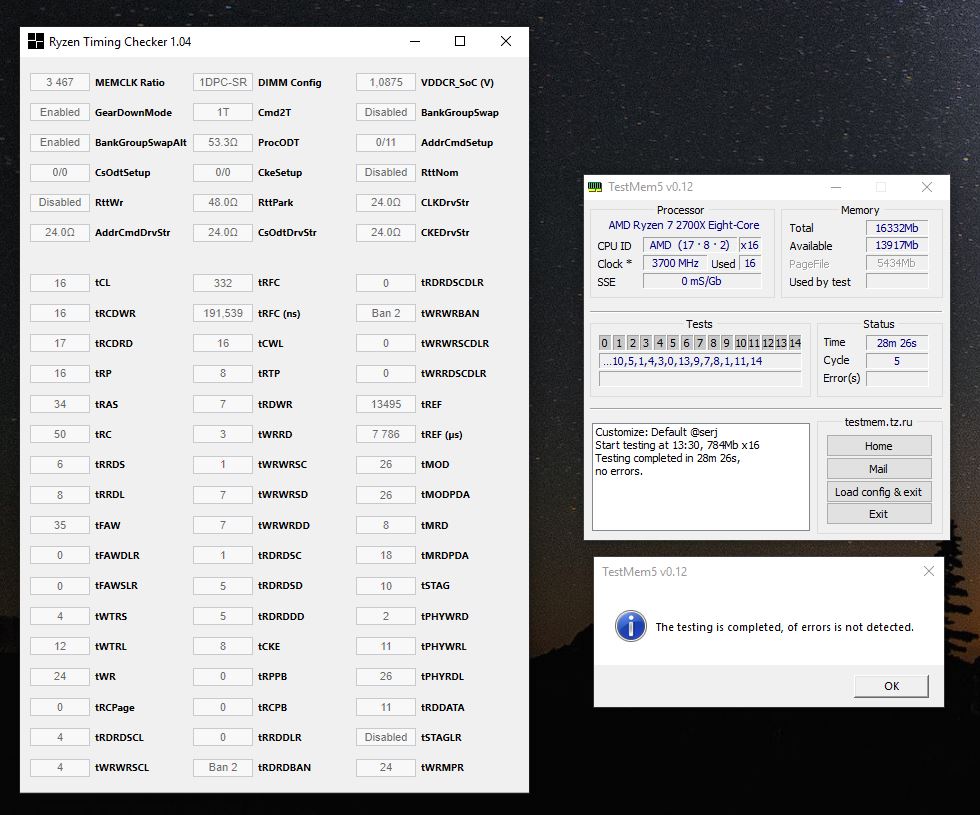Click Load config & exit button
The width and height of the screenshot is (980, 815).
click(x=879, y=492)
